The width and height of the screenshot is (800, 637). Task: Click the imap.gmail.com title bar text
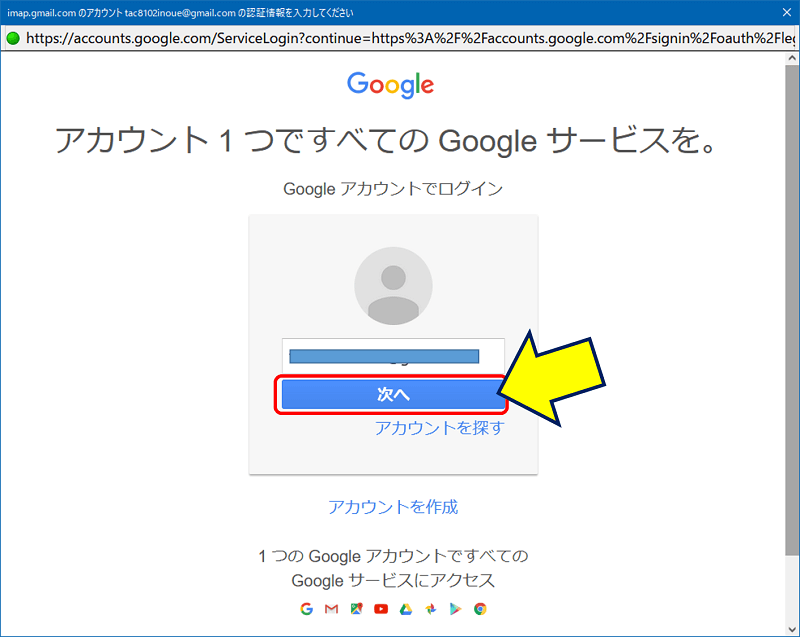pyautogui.click(x=180, y=13)
